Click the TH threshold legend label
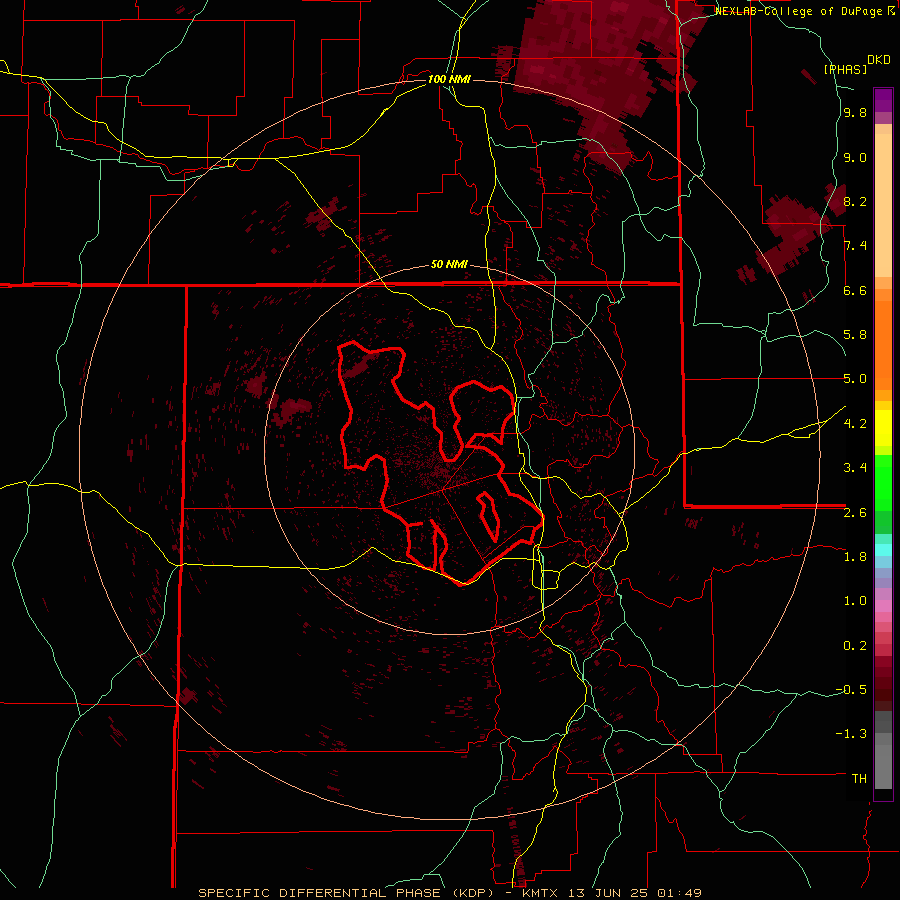The height and width of the screenshot is (900, 900). (x=859, y=779)
